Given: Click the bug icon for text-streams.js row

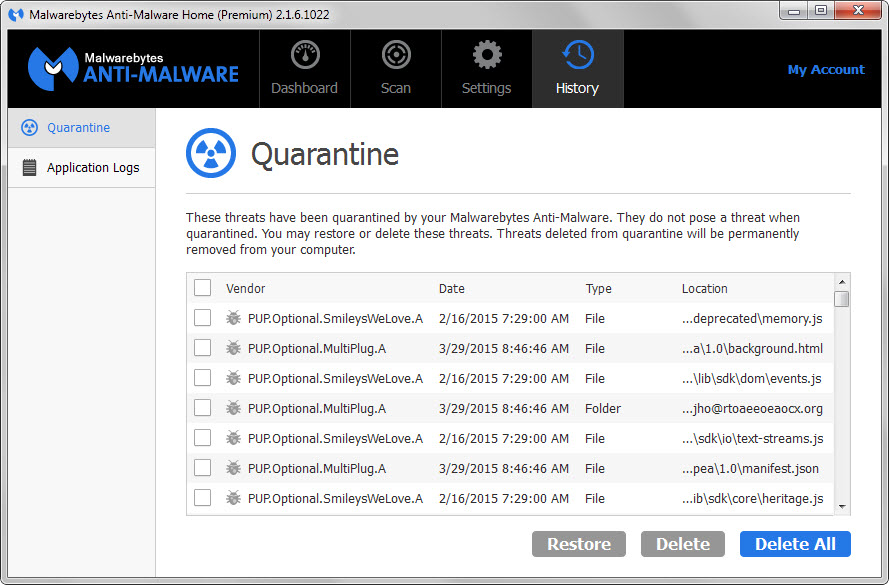Looking at the screenshot, I should (x=233, y=438).
